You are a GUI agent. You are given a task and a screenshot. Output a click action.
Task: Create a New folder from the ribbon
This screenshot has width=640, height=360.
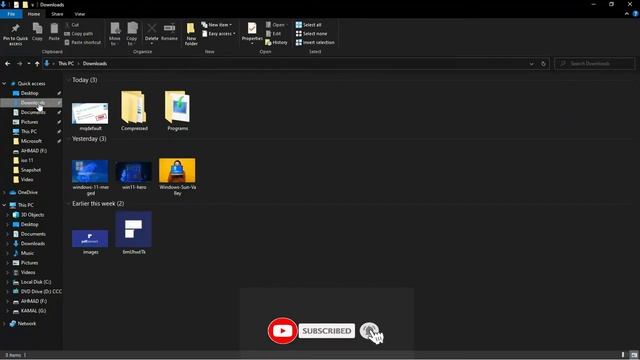coord(191,34)
